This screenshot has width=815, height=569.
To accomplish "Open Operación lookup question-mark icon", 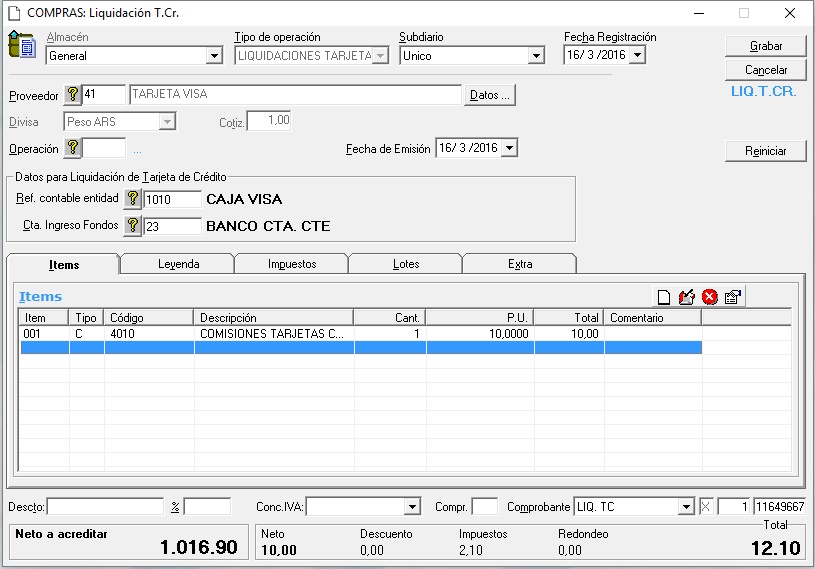I will (73, 148).
